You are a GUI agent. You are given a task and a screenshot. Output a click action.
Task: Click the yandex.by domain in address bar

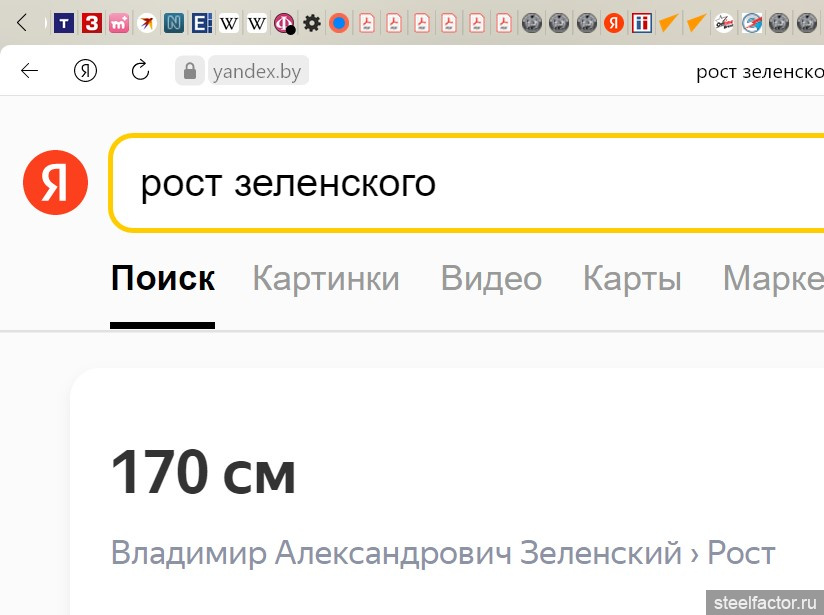(x=258, y=71)
